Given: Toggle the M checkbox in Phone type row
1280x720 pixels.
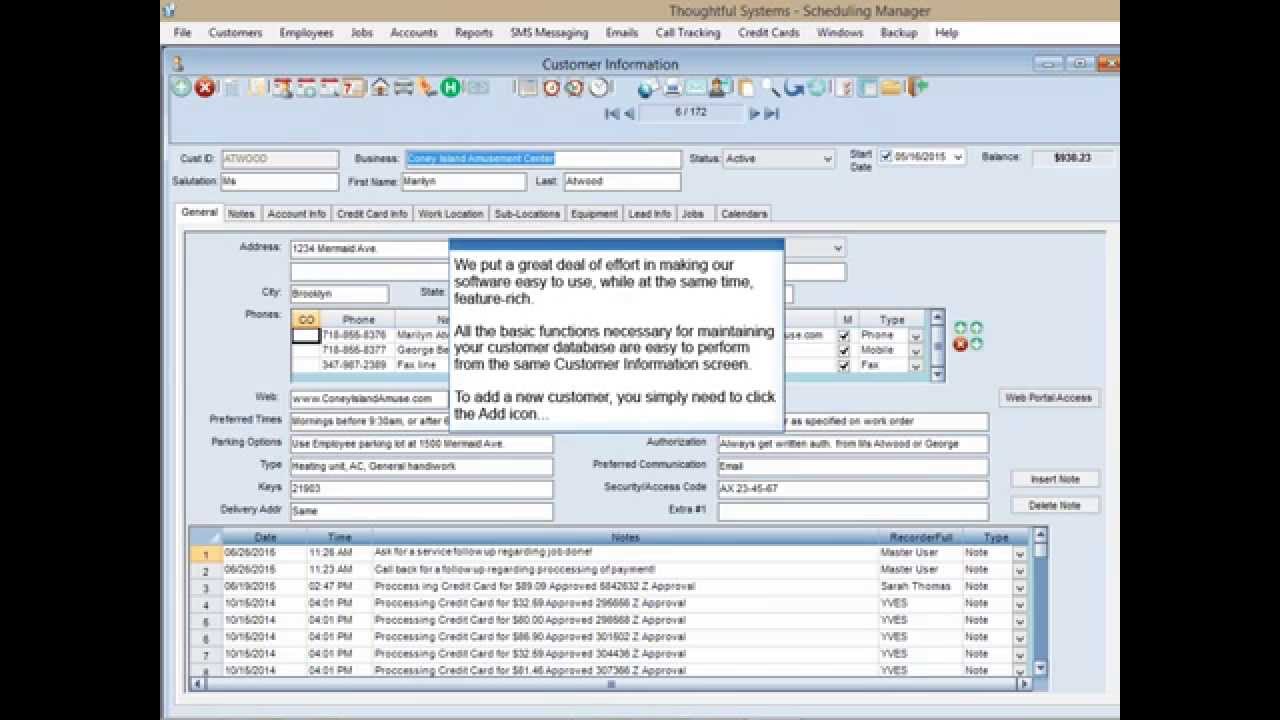Looking at the screenshot, I should 844,335.
